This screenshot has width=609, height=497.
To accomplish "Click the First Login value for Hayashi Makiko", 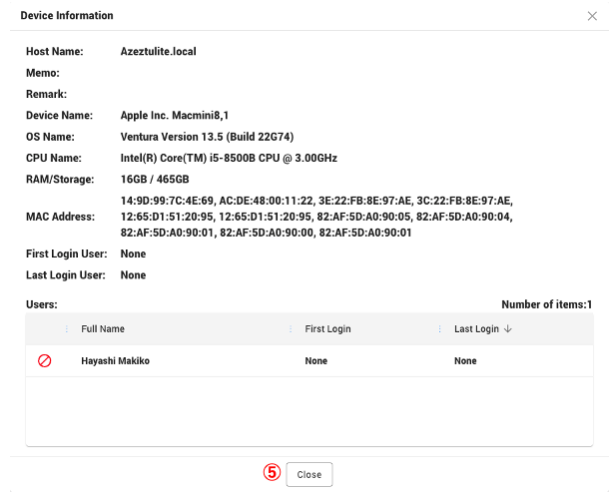I will tap(316, 361).
